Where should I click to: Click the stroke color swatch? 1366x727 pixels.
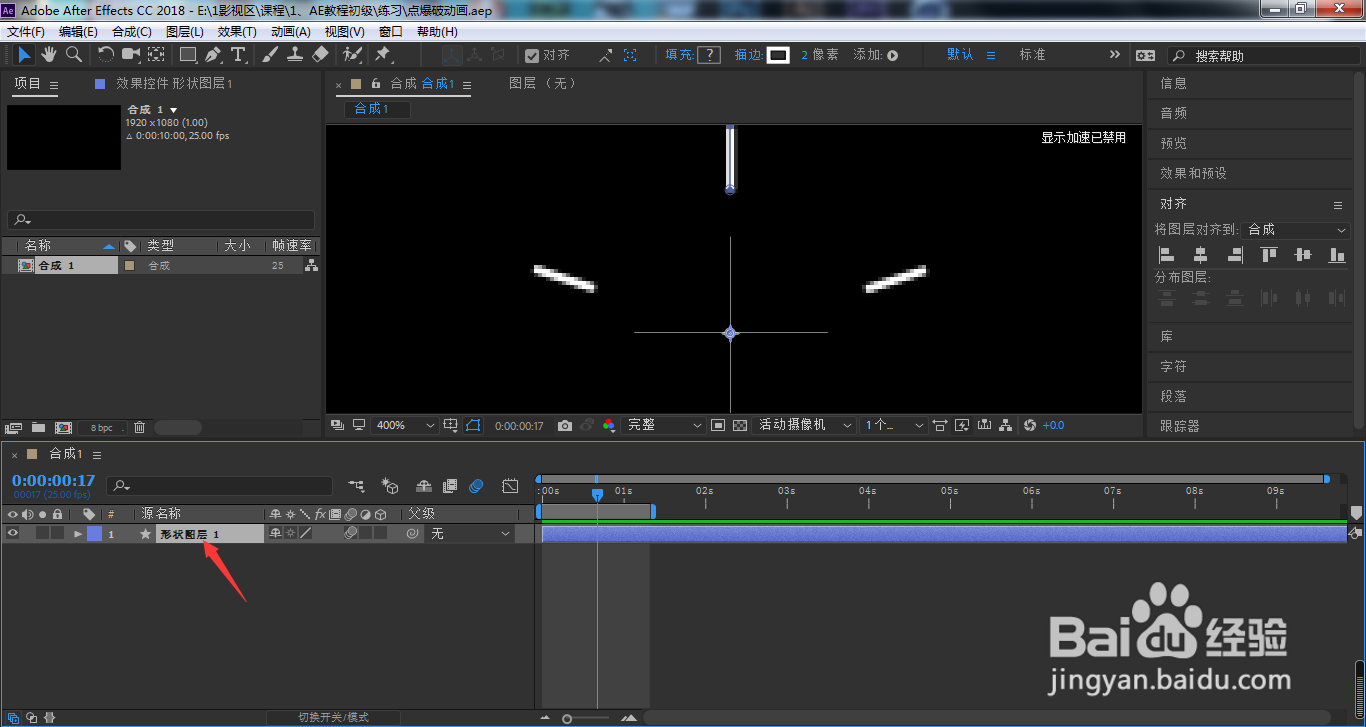(779, 55)
